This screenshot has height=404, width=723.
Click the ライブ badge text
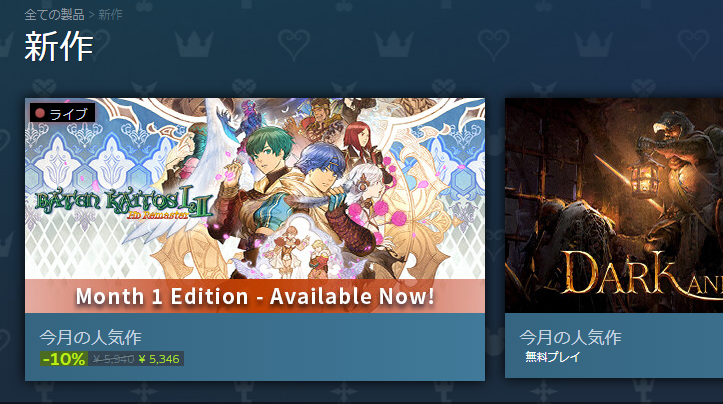(x=69, y=113)
